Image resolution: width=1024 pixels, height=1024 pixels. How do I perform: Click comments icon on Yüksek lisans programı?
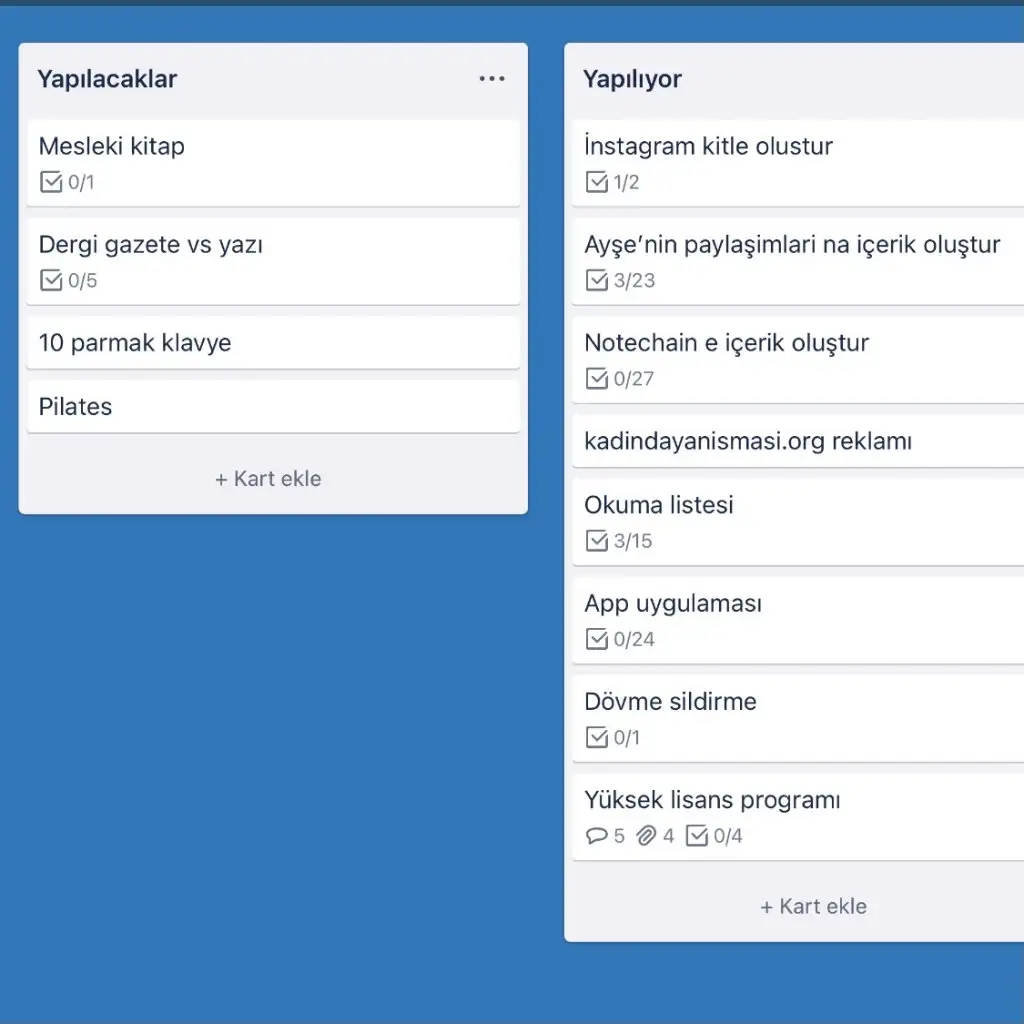pyautogui.click(x=596, y=836)
